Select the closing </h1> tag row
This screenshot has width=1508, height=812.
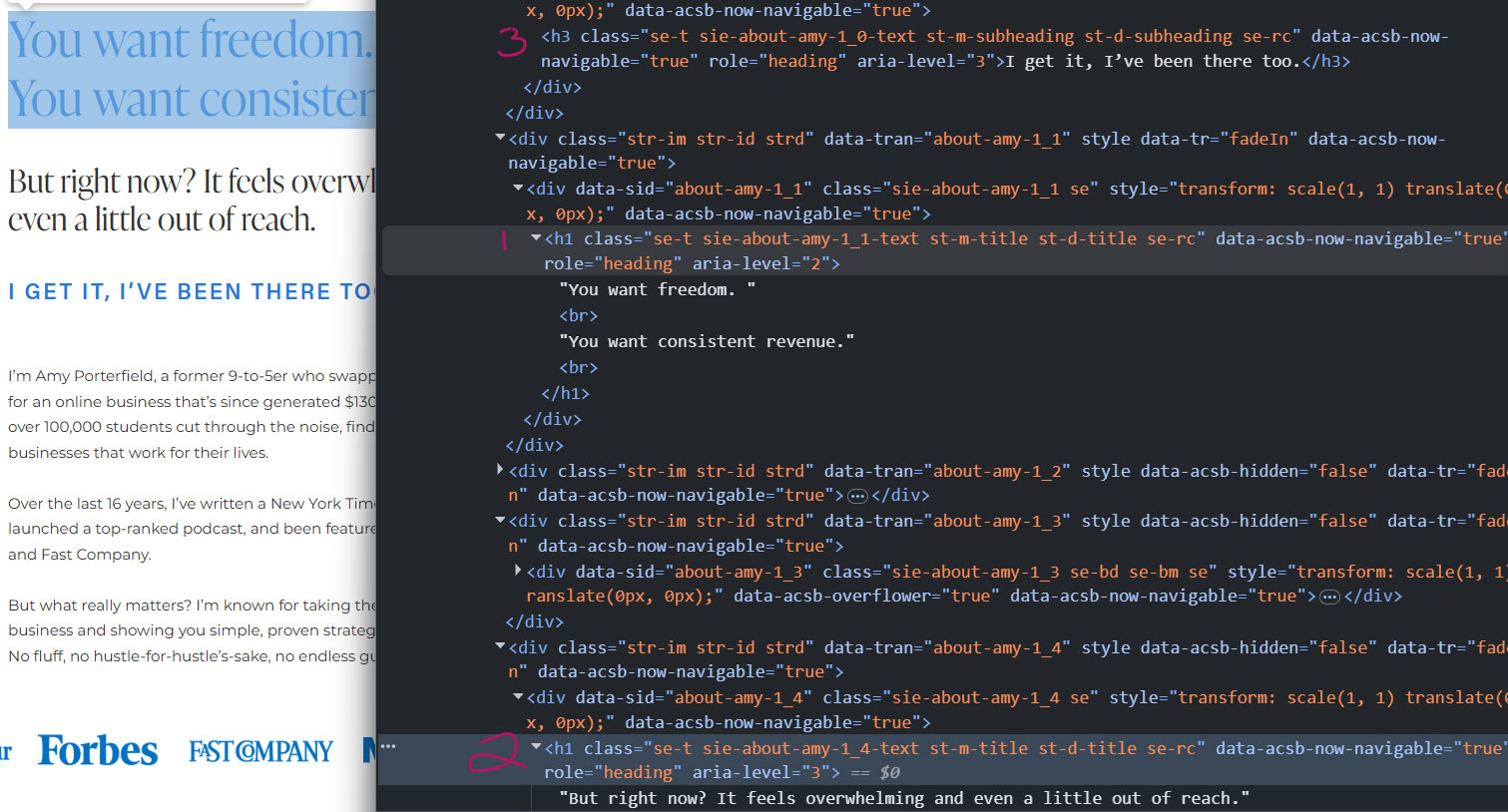coord(566,393)
